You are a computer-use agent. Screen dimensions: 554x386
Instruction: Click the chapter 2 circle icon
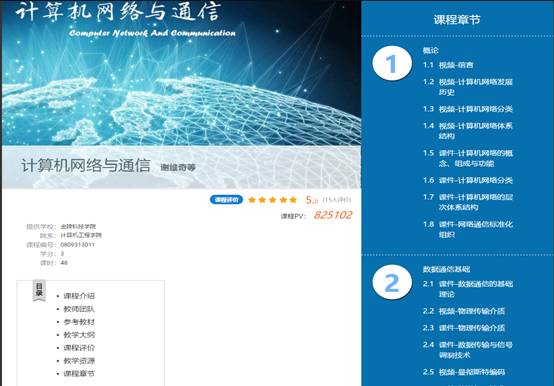coord(392,282)
